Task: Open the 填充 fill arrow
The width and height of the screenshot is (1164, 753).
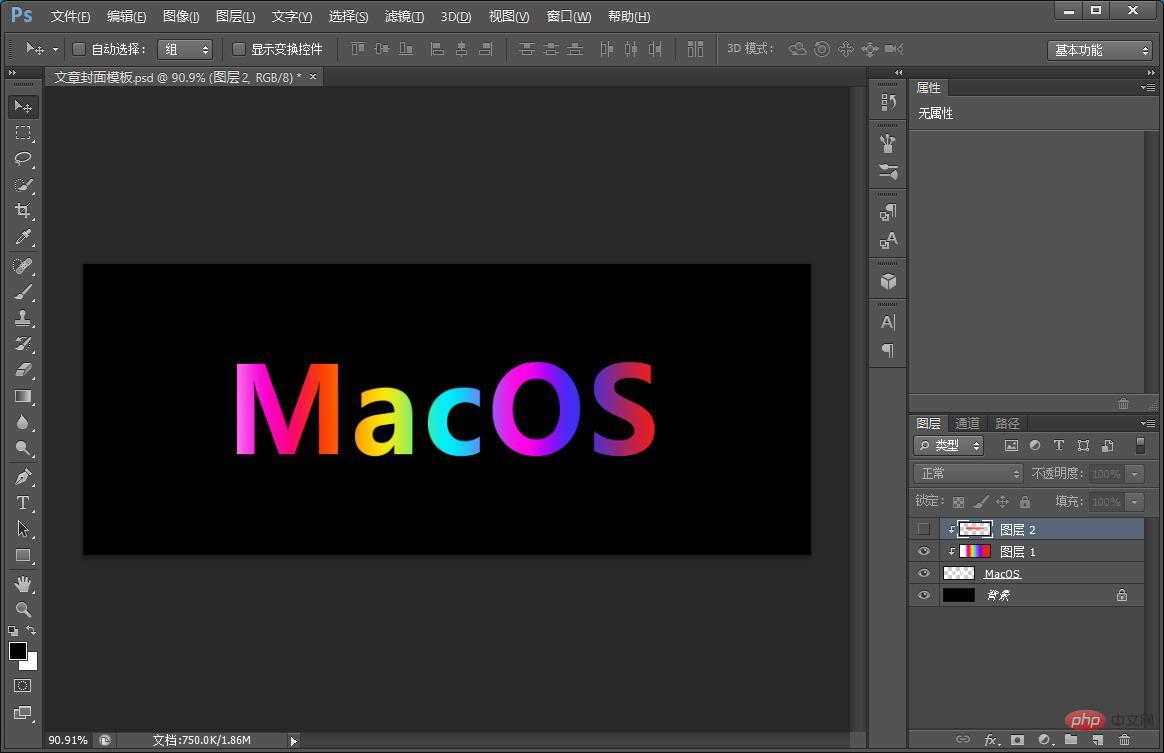Action: pyautogui.click(x=1134, y=502)
